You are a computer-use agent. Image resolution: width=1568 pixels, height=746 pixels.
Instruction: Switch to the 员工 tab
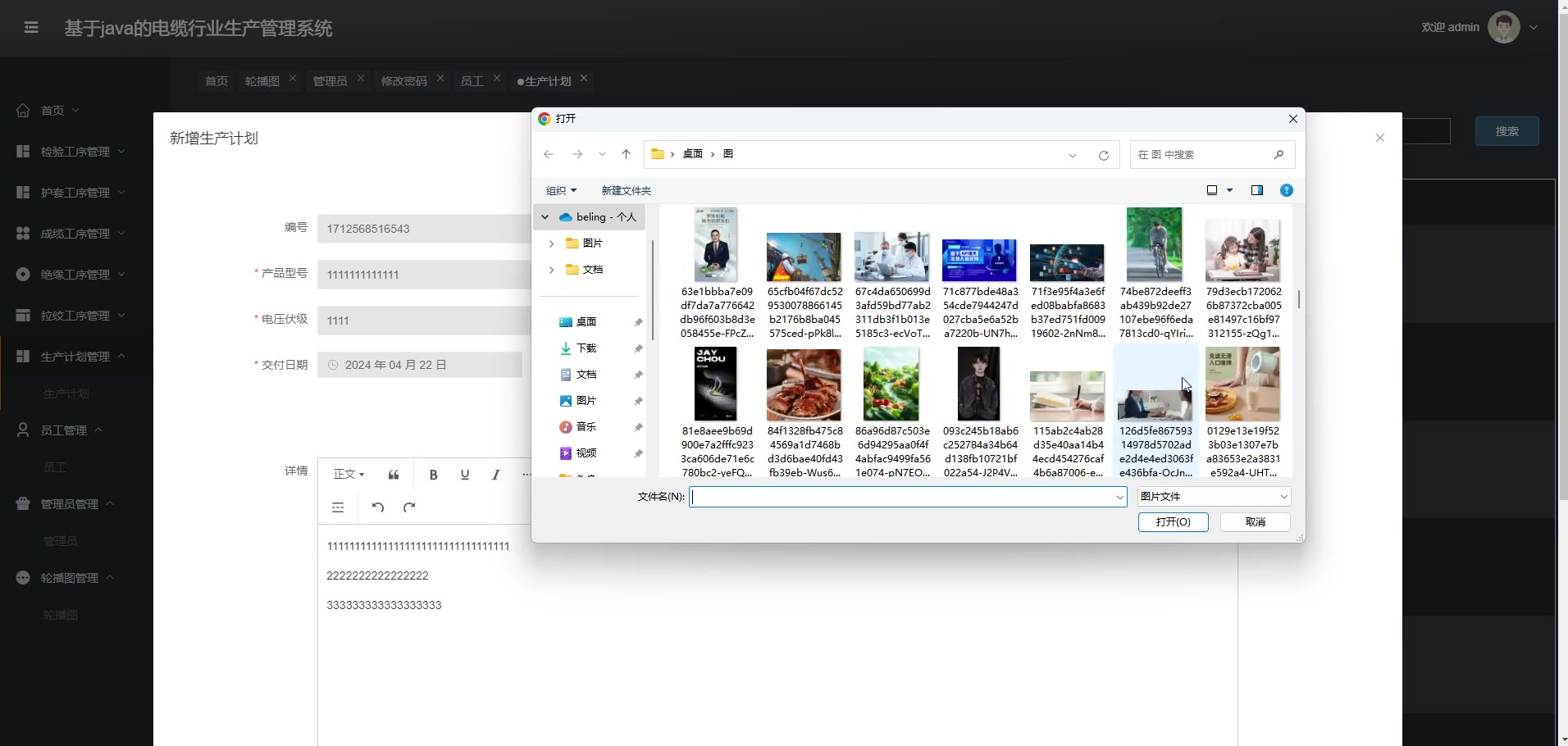[x=472, y=81]
